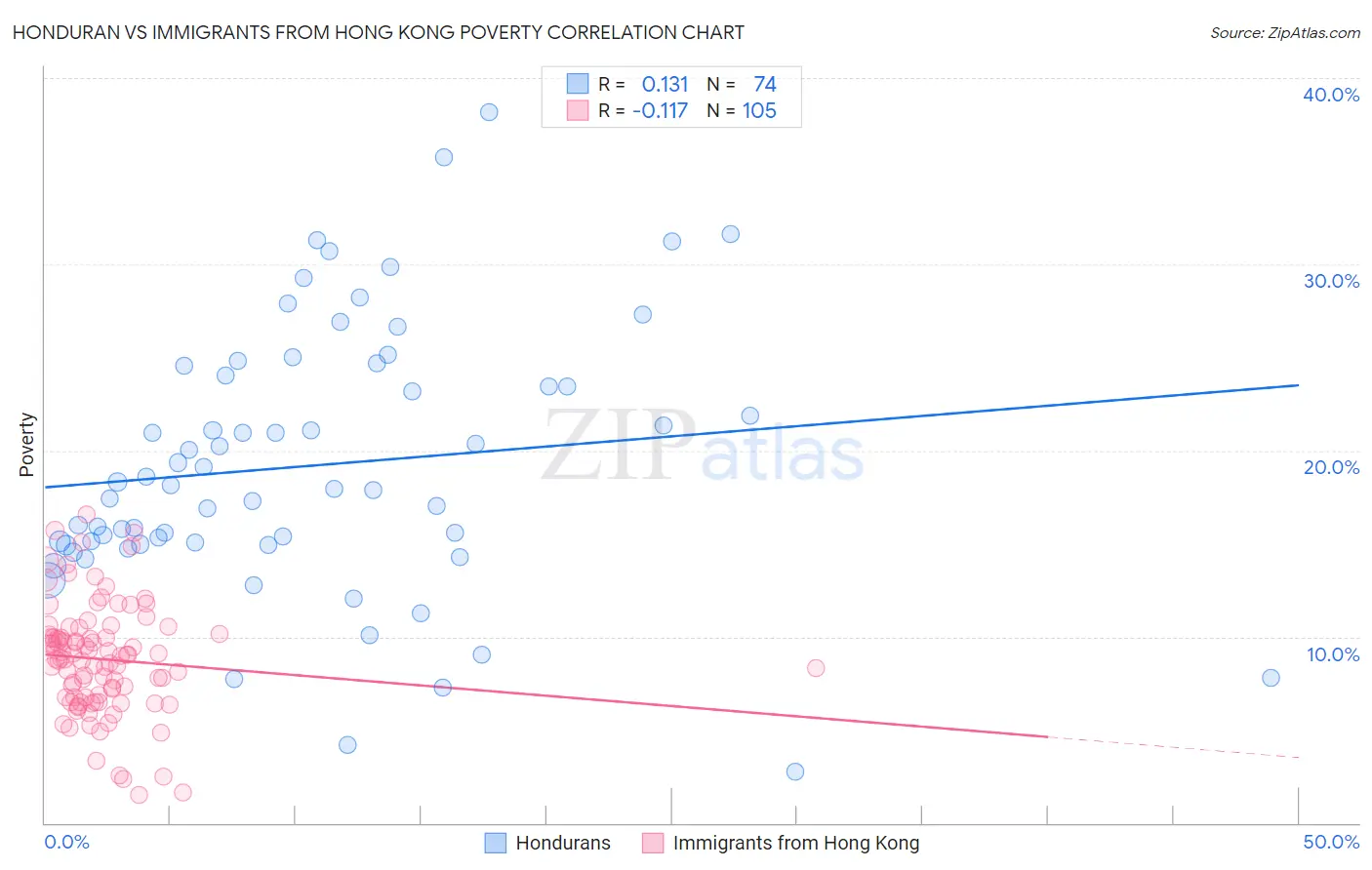This screenshot has width=1372, height=870.
Task: Click the N = 105 value in legend
Action: 742,110
